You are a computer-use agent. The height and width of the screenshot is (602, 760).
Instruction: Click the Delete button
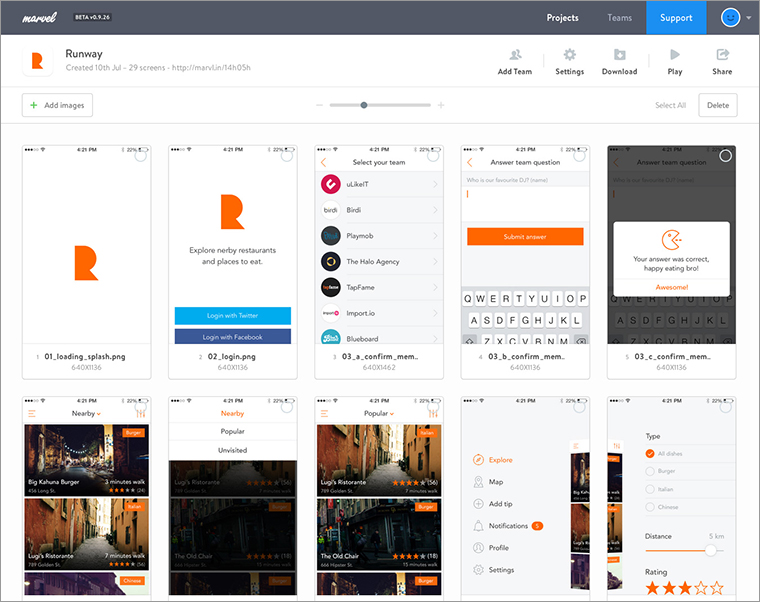pos(718,105)
